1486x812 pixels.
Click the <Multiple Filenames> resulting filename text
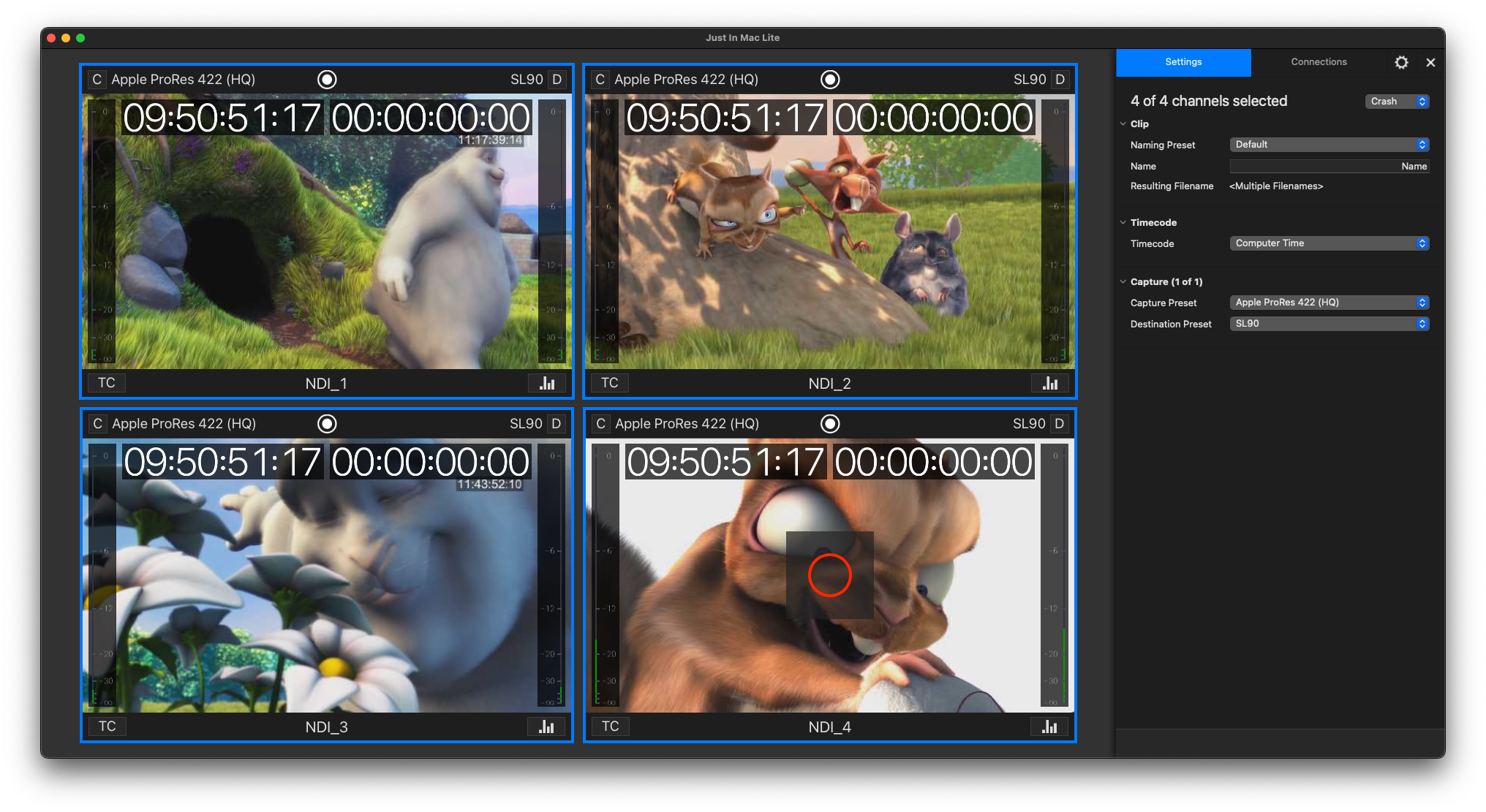tap(1276, 186)
